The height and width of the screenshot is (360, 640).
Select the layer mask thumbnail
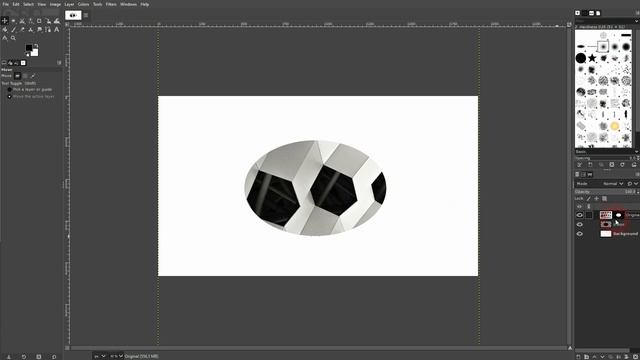point(618,215)
